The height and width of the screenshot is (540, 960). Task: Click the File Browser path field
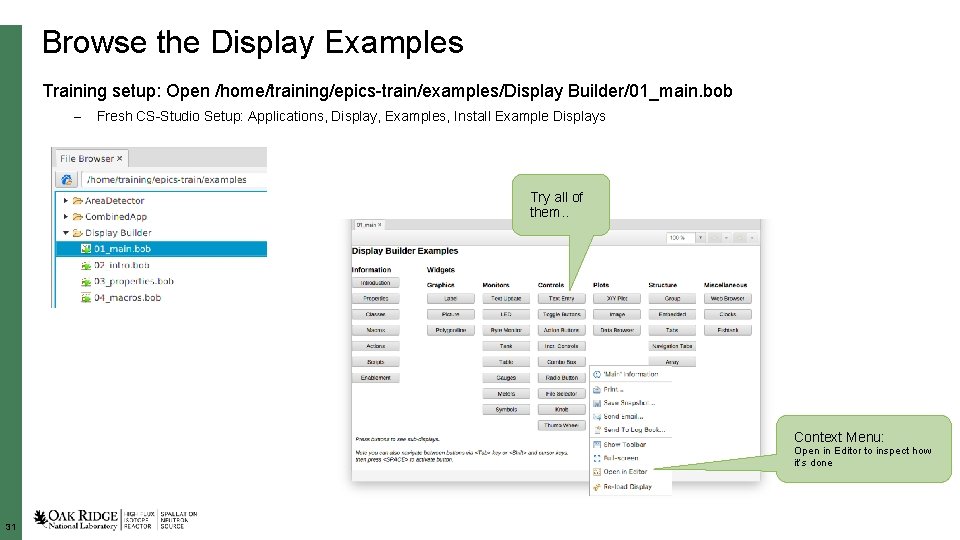[174, 179]
